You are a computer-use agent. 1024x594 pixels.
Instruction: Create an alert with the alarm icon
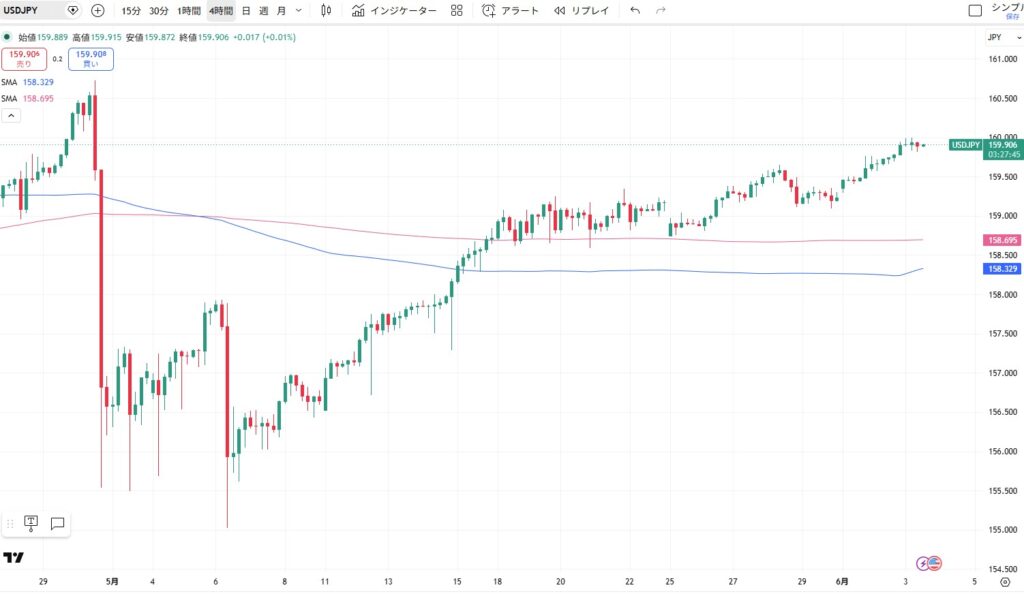[488, 10]
